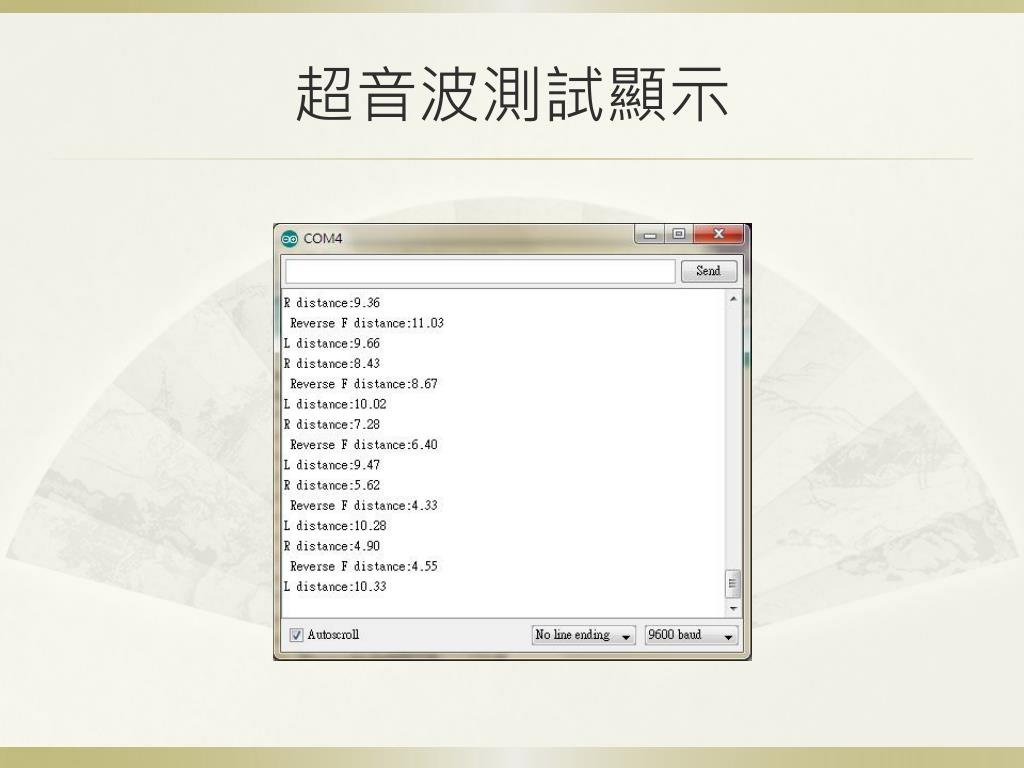Click the slide title 超音波測試顯示

point(512,94)
